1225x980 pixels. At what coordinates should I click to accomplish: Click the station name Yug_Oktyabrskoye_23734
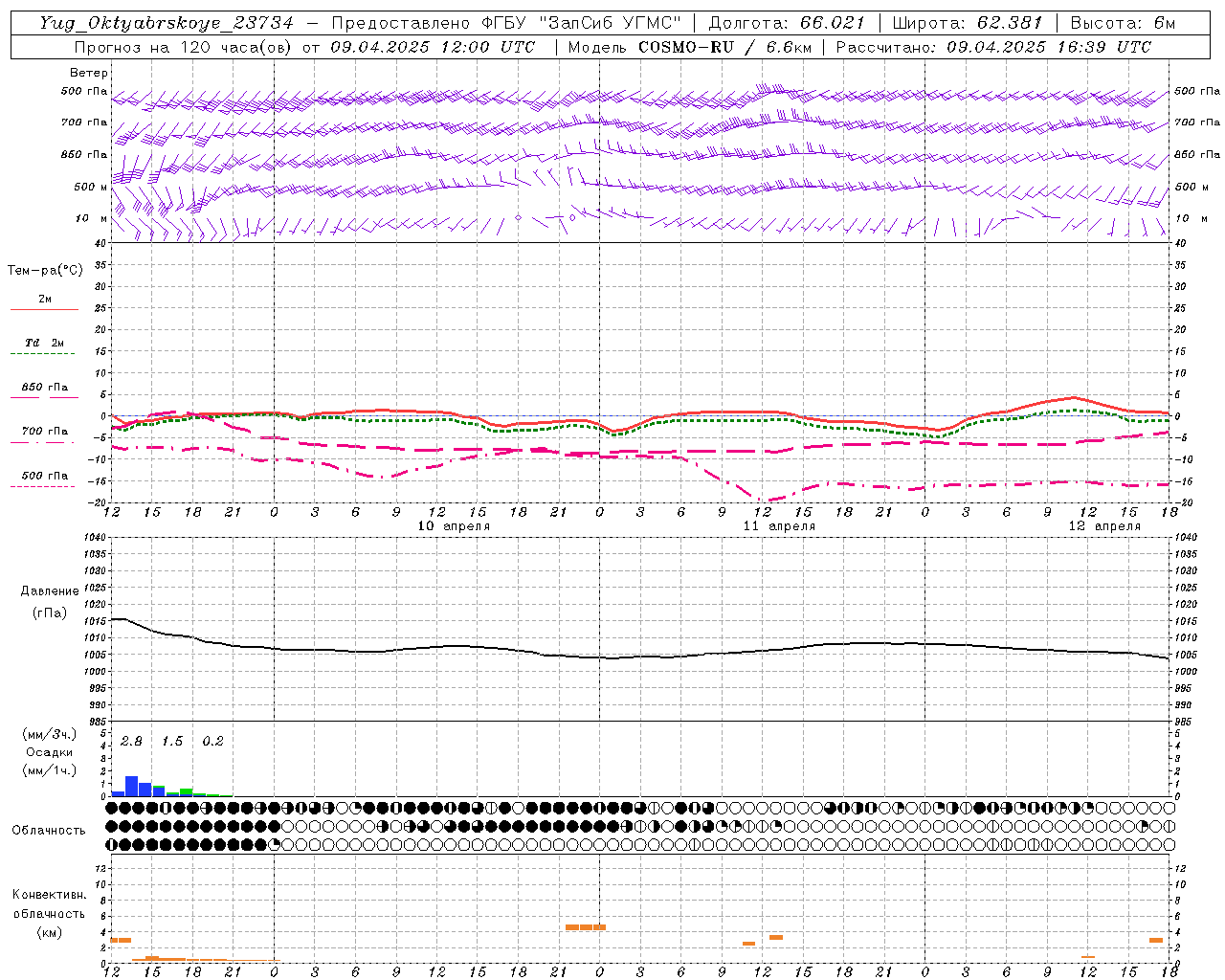point(167,23)
